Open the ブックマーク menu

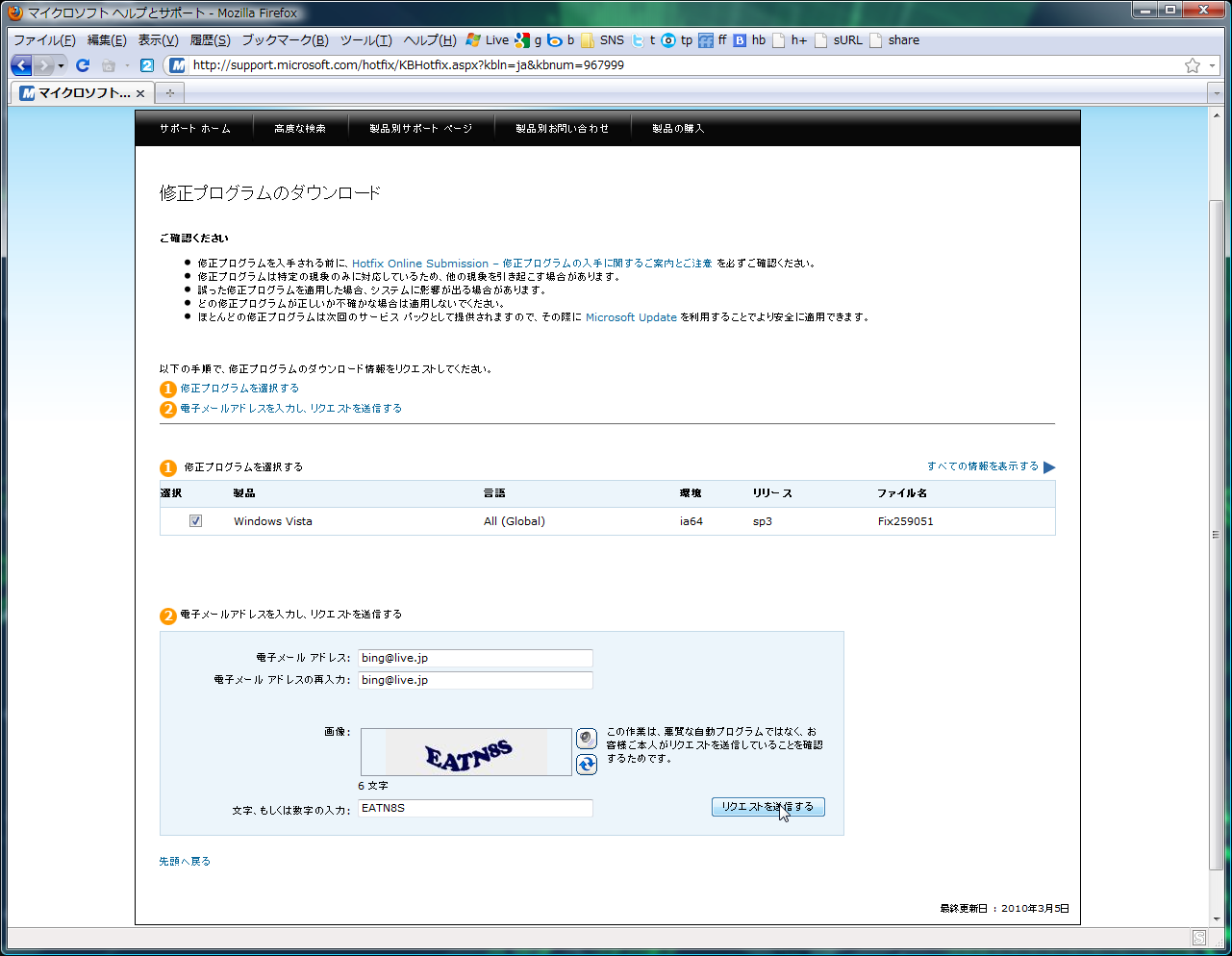285,40
